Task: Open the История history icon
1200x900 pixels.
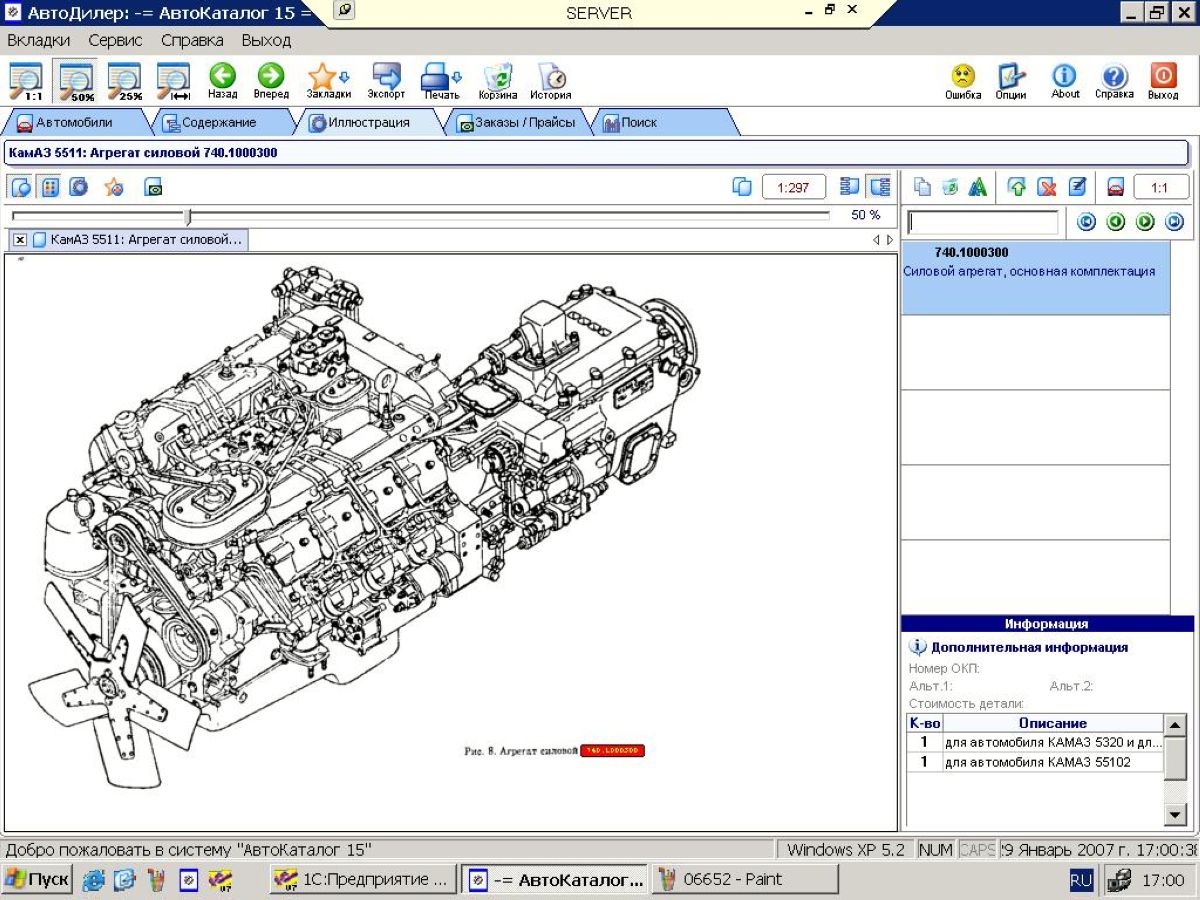Action: coord(551,77)
